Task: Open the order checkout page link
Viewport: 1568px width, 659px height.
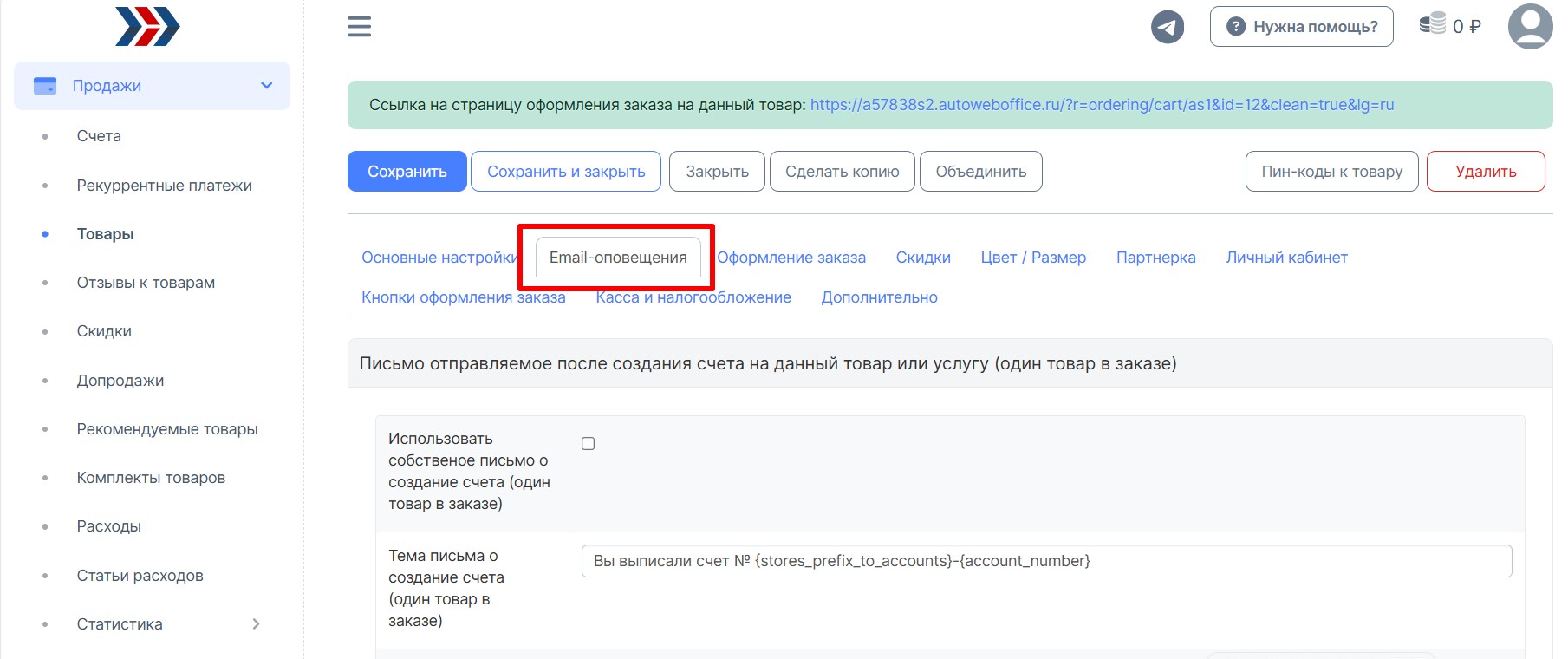Action: 1102,105
